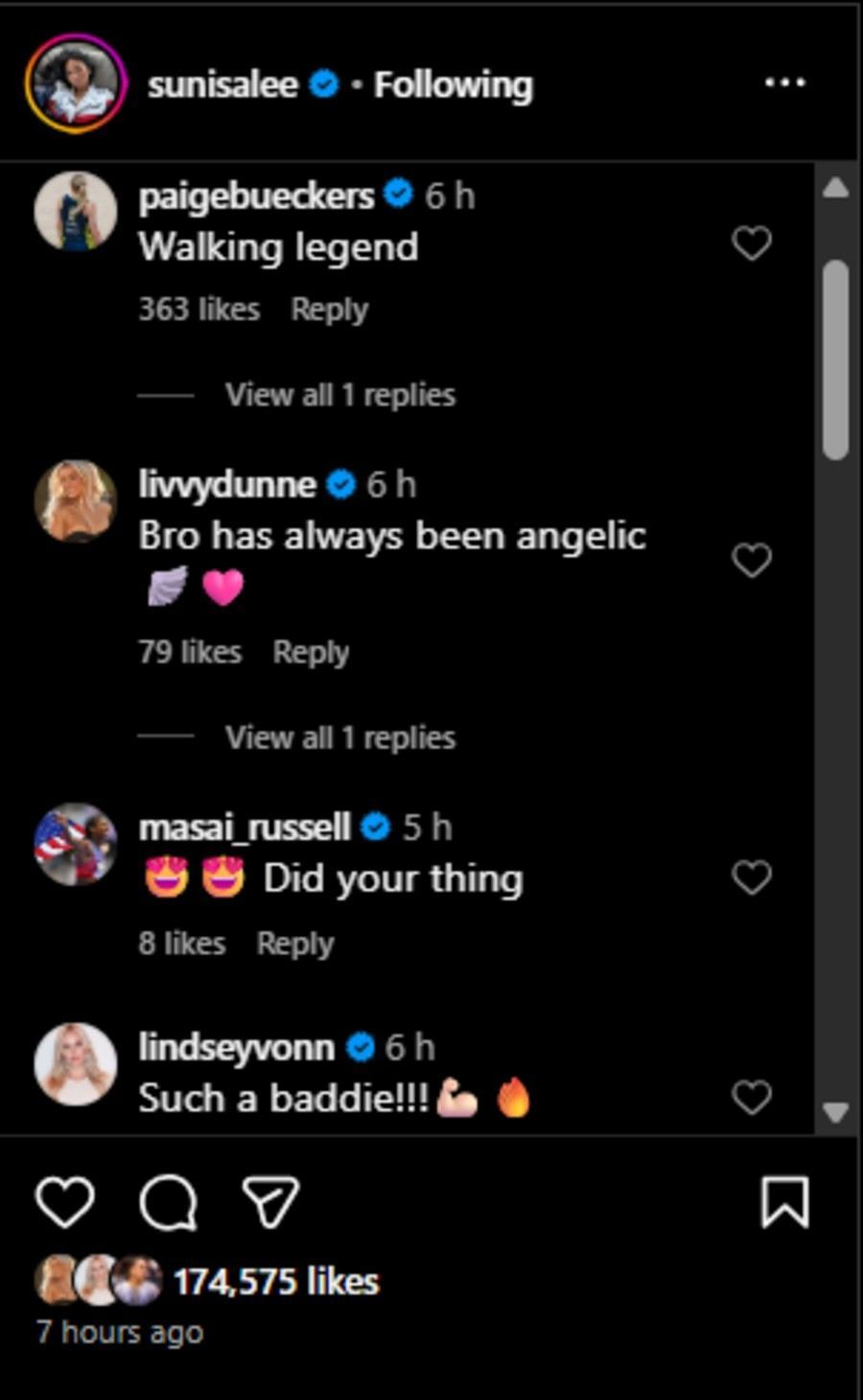The image size is (863, 1400).
Task: Expand replies under the livvydunne comment
Action: pos(339,737)
